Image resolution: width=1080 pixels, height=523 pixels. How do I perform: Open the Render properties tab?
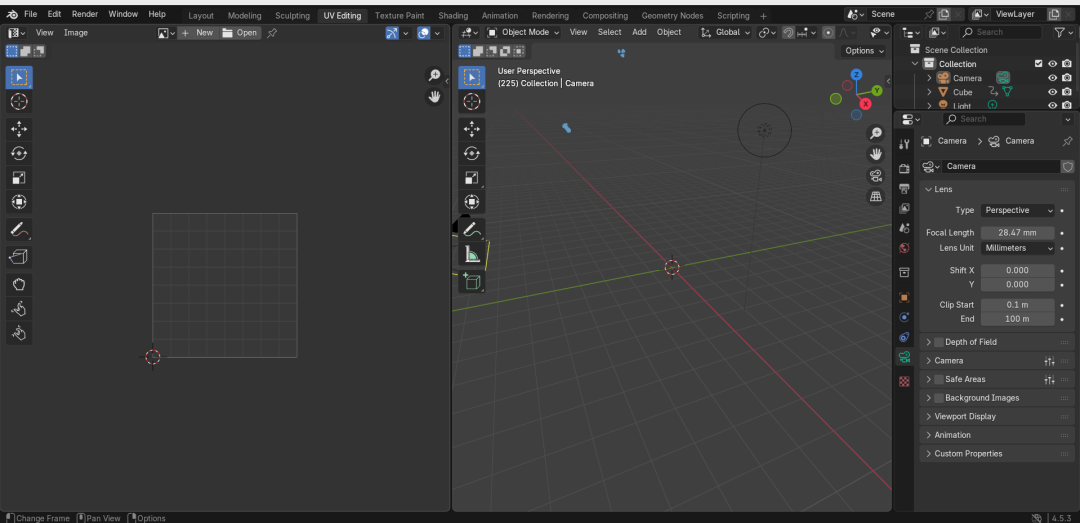tap(904, 169)
